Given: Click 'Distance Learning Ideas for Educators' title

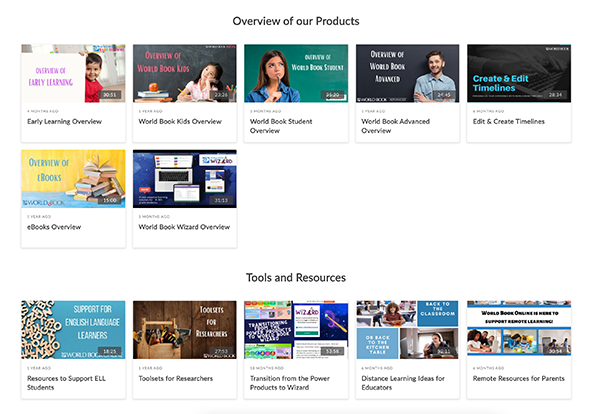Looking at the screenshot, I should click(x=403, y=383).
